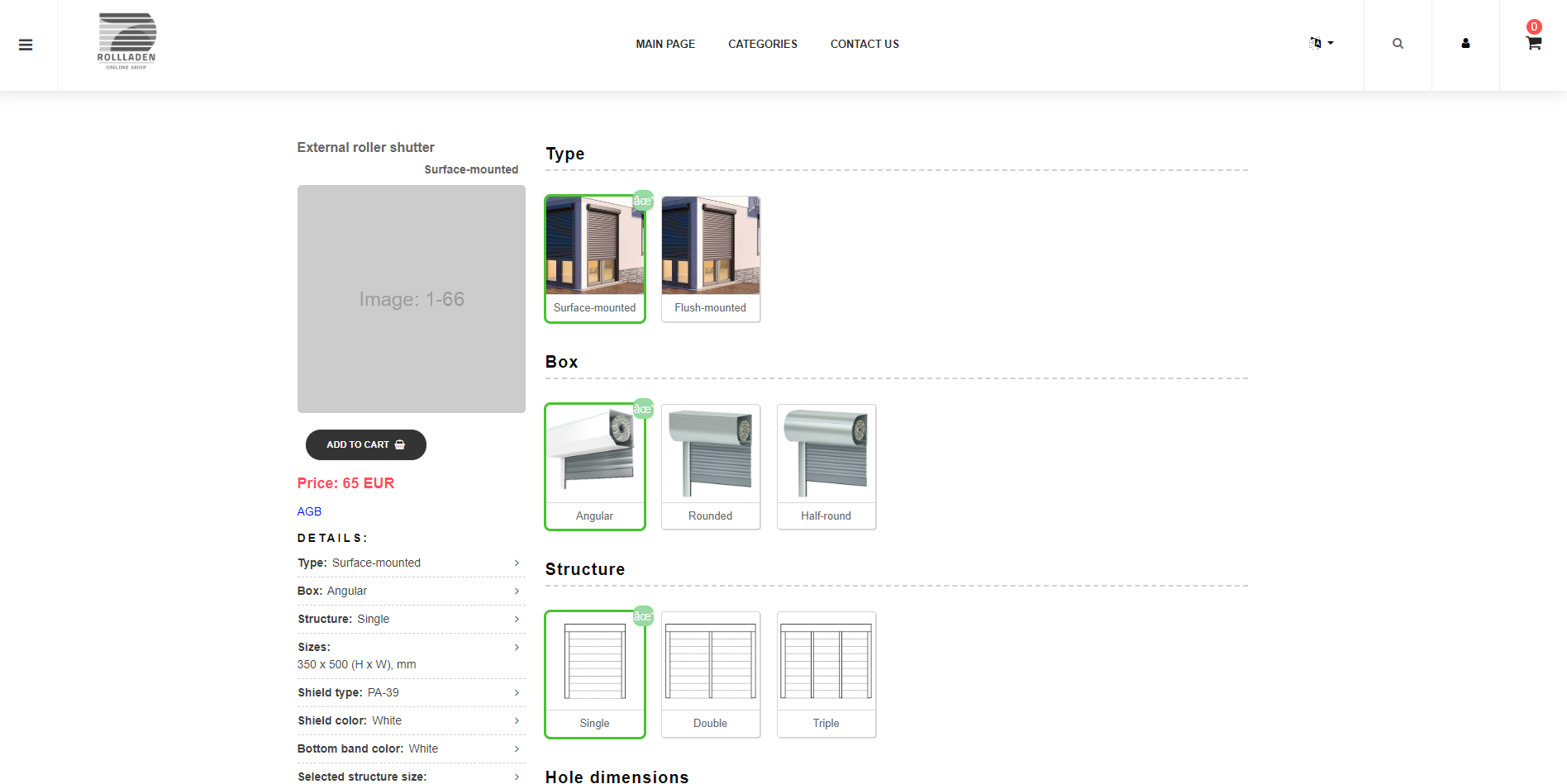Open the hamburger side menu
The width and height of the screenshot is (1567, 784).
click(26, 45)
